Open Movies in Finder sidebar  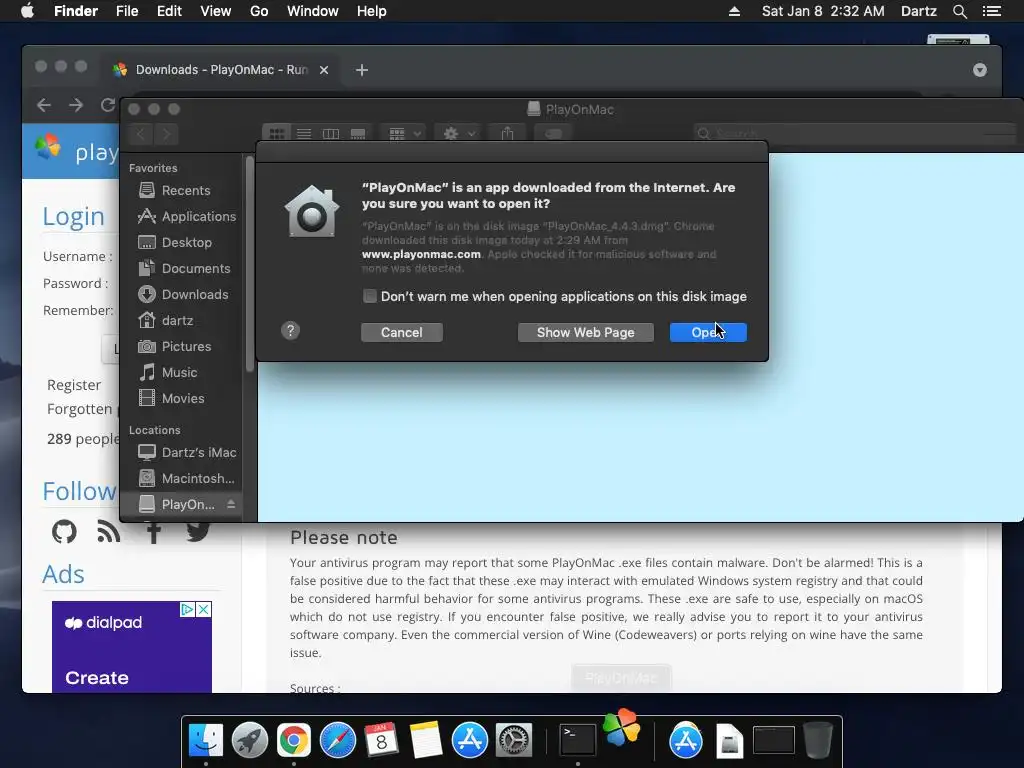[171, 398]
